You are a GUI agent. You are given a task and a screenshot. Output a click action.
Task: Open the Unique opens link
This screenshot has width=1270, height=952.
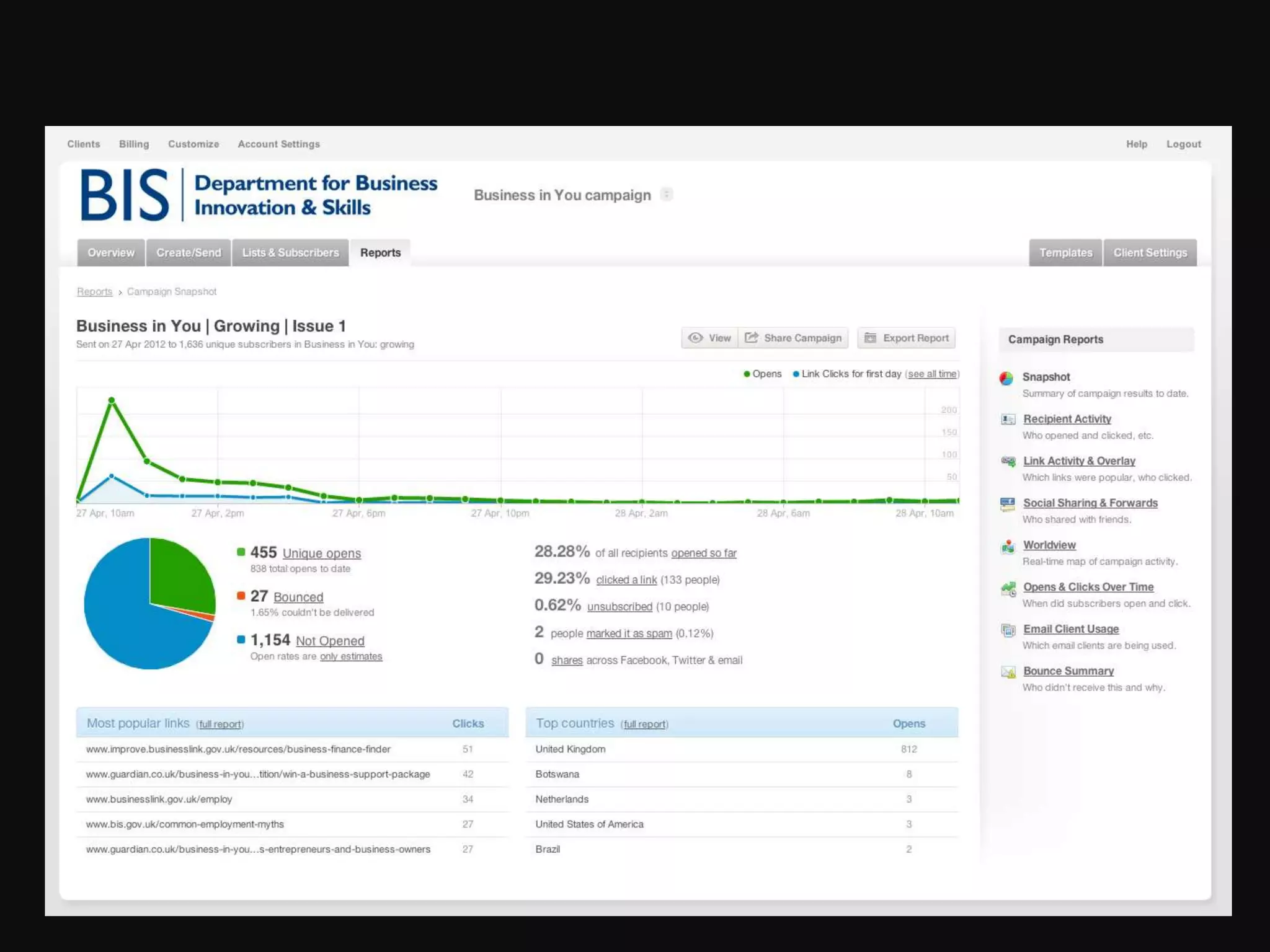pyautogui.click(x=321, y=553)
